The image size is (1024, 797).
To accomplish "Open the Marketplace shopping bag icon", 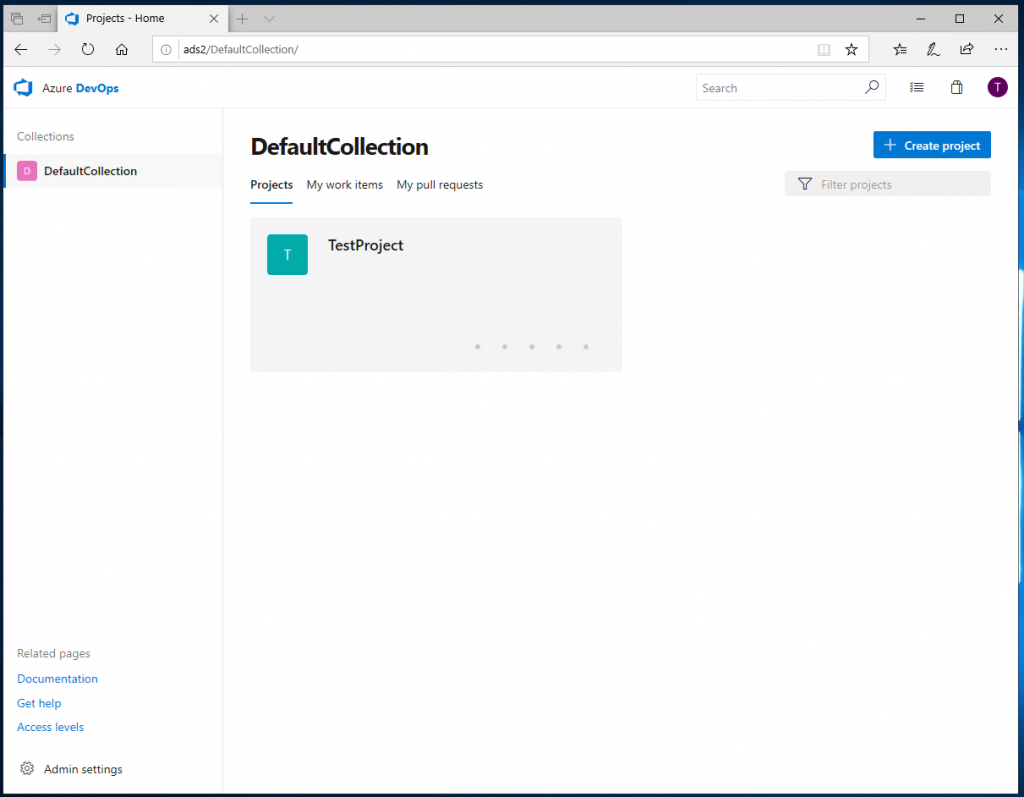I will [x=956, y=88].
